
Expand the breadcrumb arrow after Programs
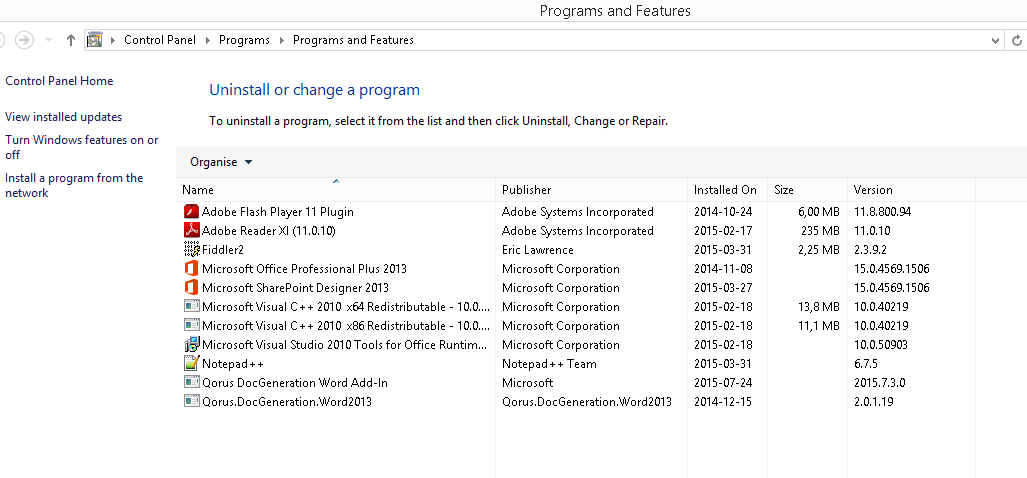(282, 40)
